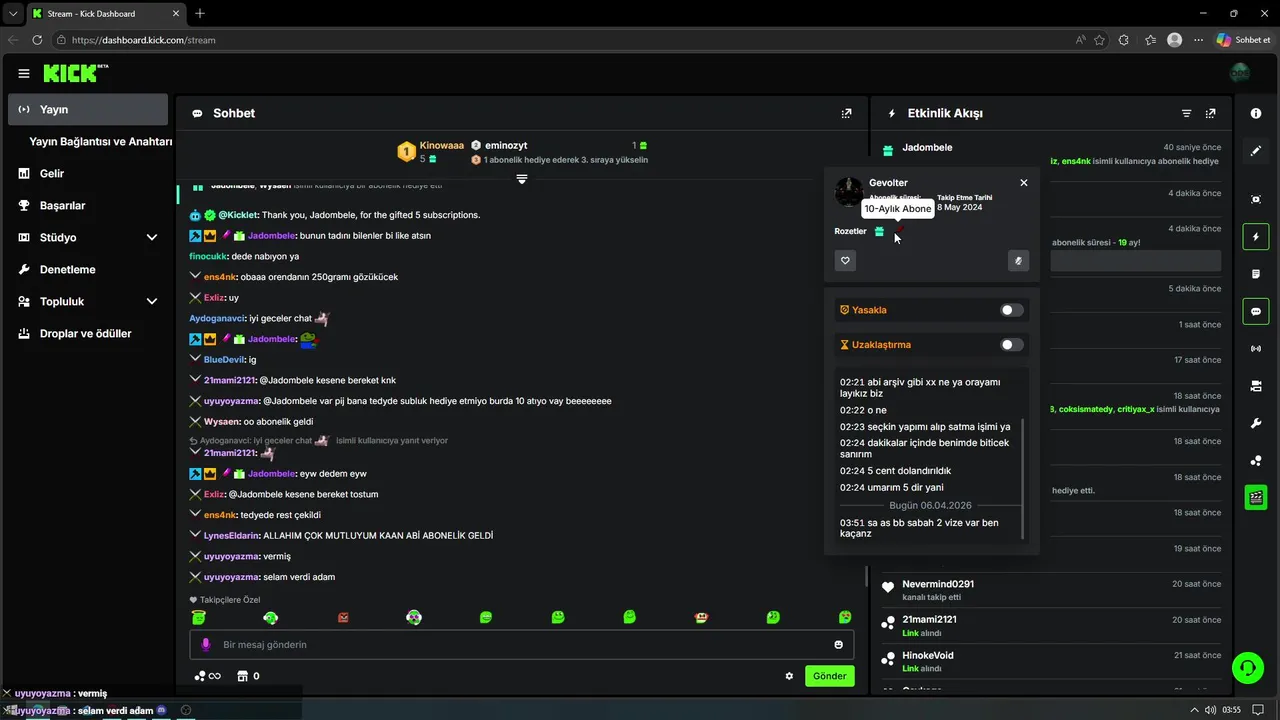Switch to Stream - Kick Dashboard tab
The image size is (1280, 720).
104,13
